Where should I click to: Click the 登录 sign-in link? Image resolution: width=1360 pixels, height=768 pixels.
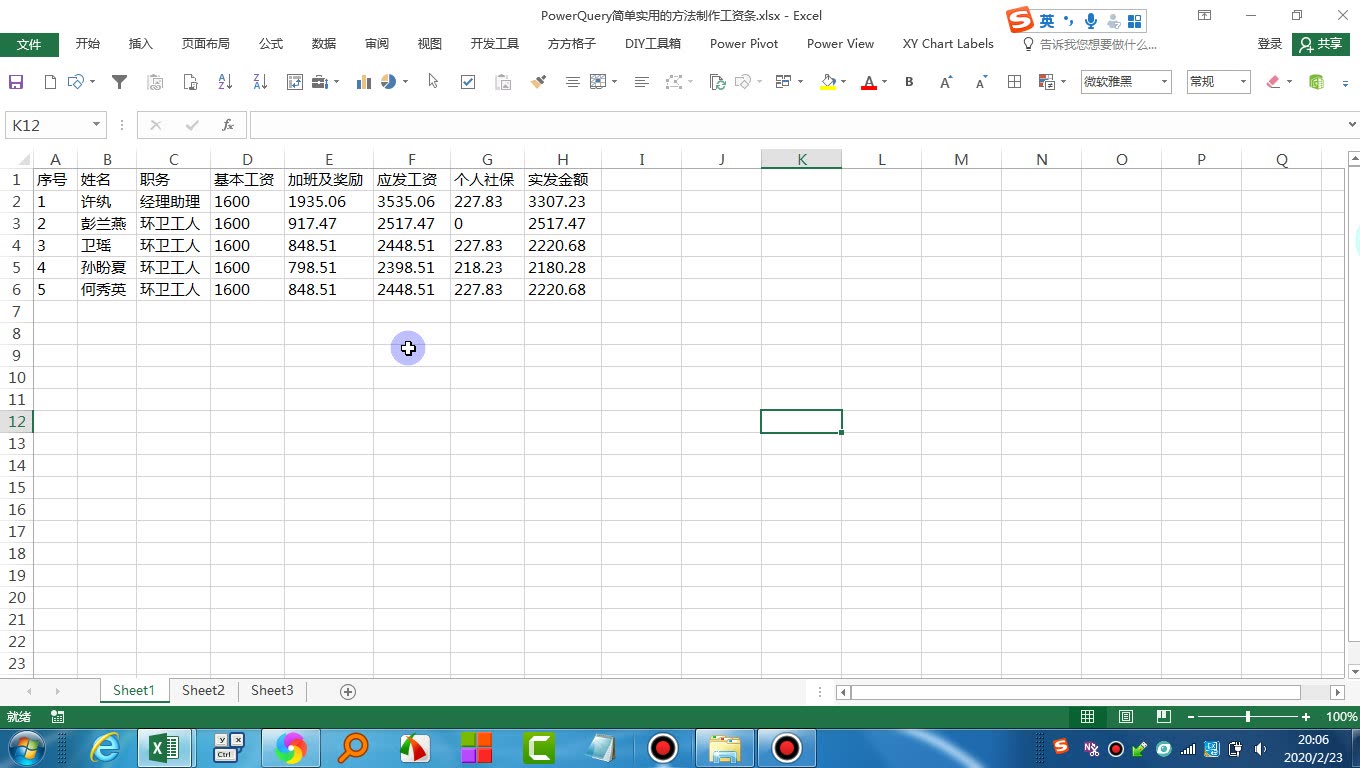1270,44
